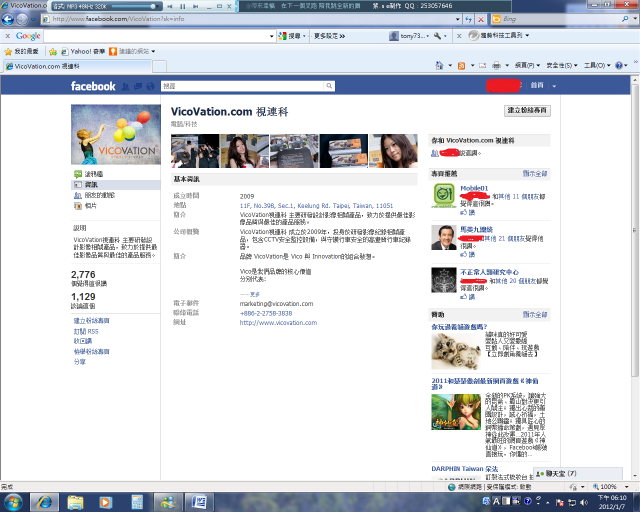640x512 pixels.
Task: Click the Bing search magnifier icon
Action: pyautogui.click(x=625, y=19)
